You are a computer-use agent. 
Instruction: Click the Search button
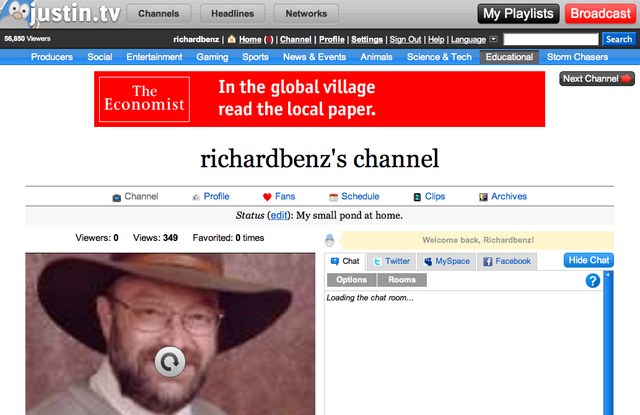619,39
